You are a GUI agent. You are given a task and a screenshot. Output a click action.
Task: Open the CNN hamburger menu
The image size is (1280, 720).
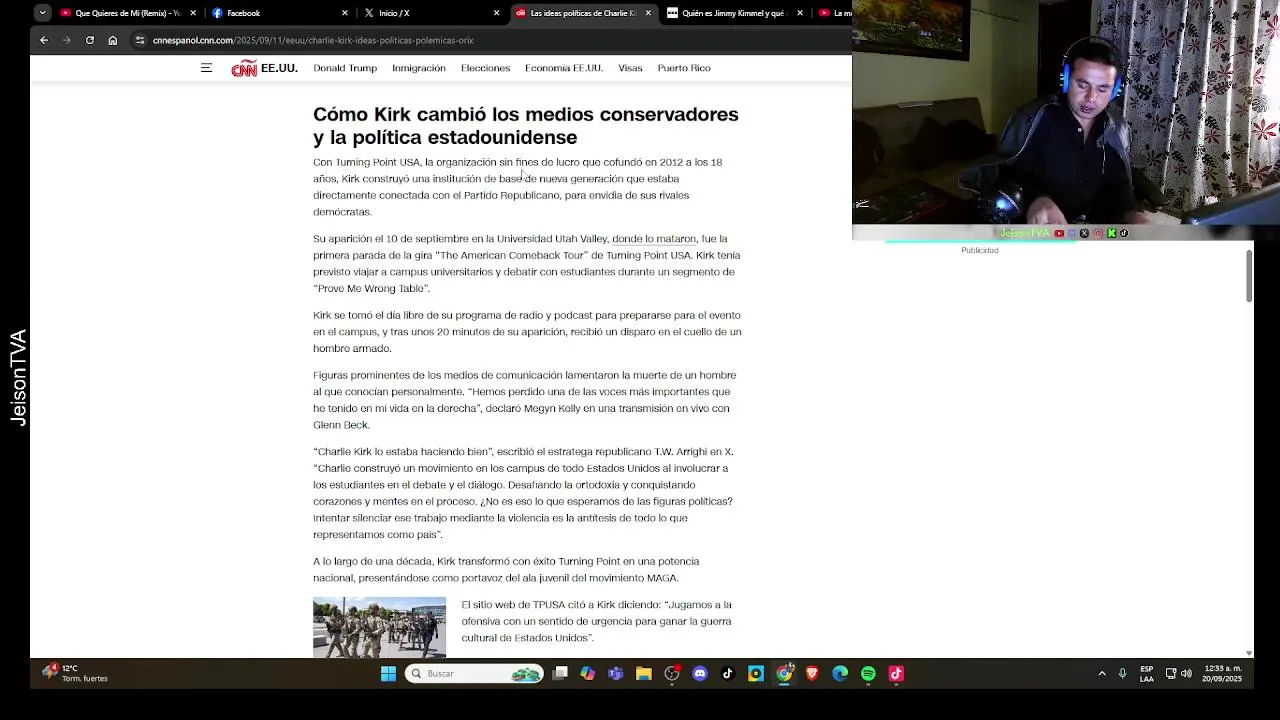(206, 68)
